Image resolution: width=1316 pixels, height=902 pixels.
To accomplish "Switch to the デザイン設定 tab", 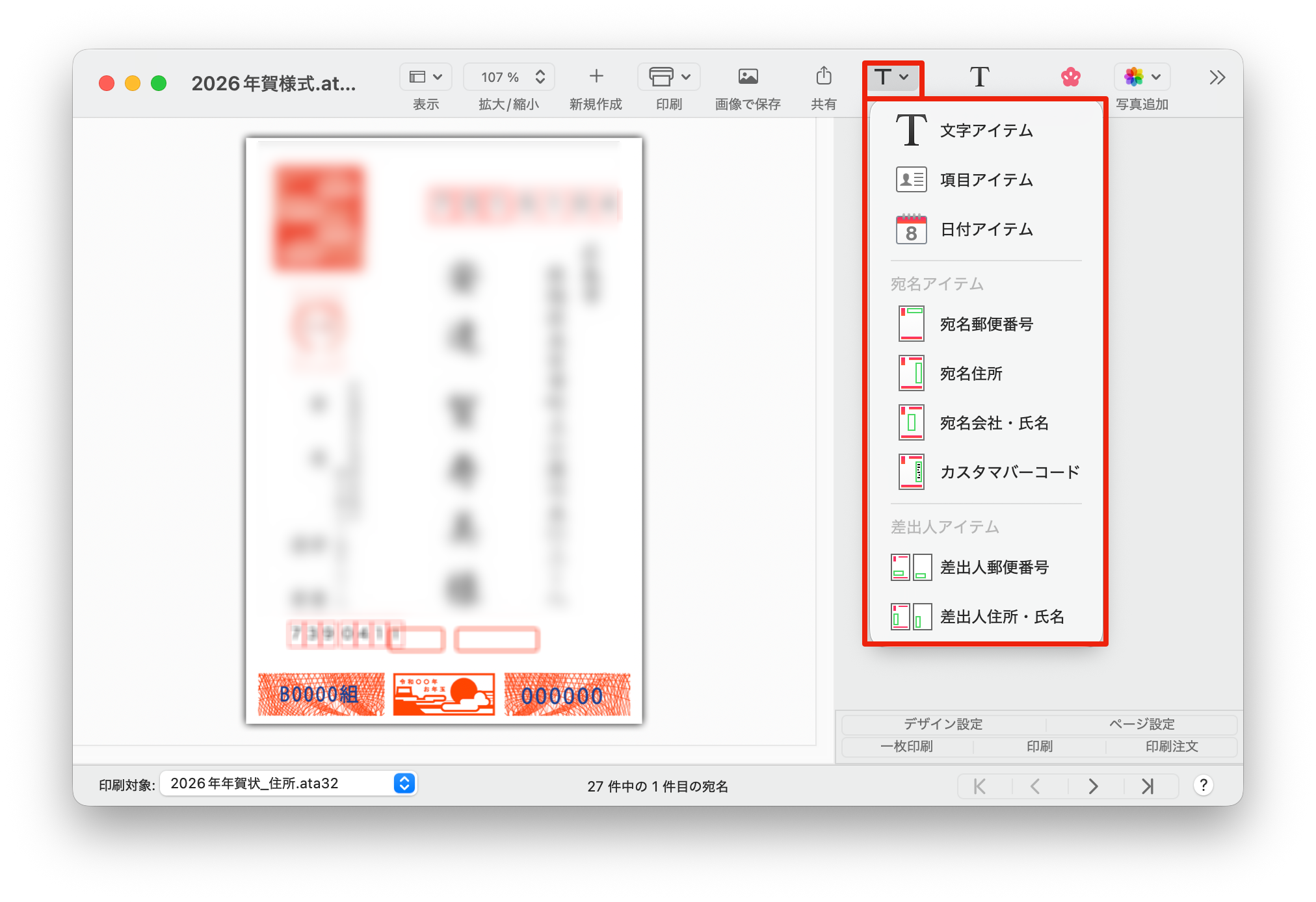I will pos(943,724).
